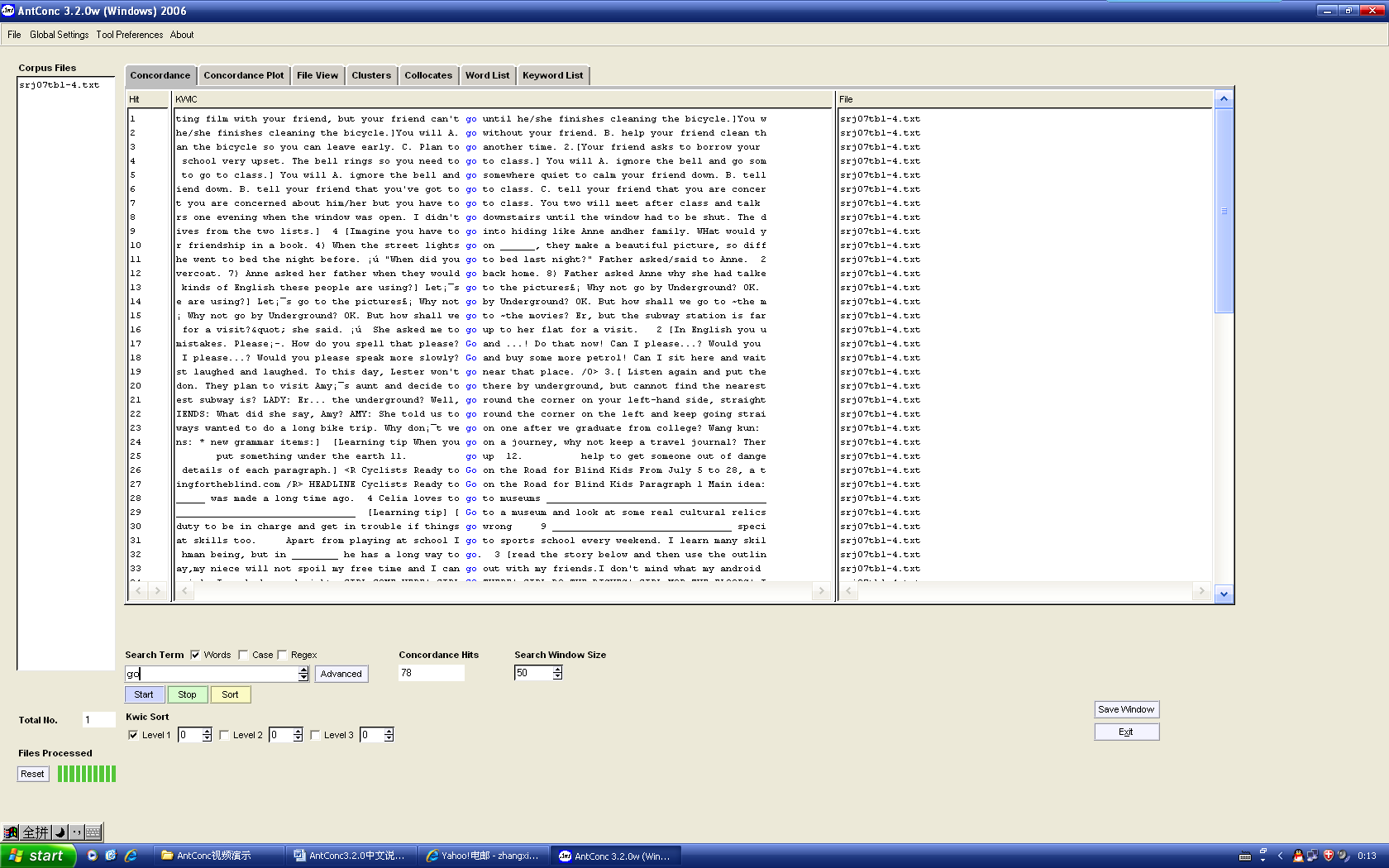
Task: Enable Case sensitive search
Action: (244, 654)
